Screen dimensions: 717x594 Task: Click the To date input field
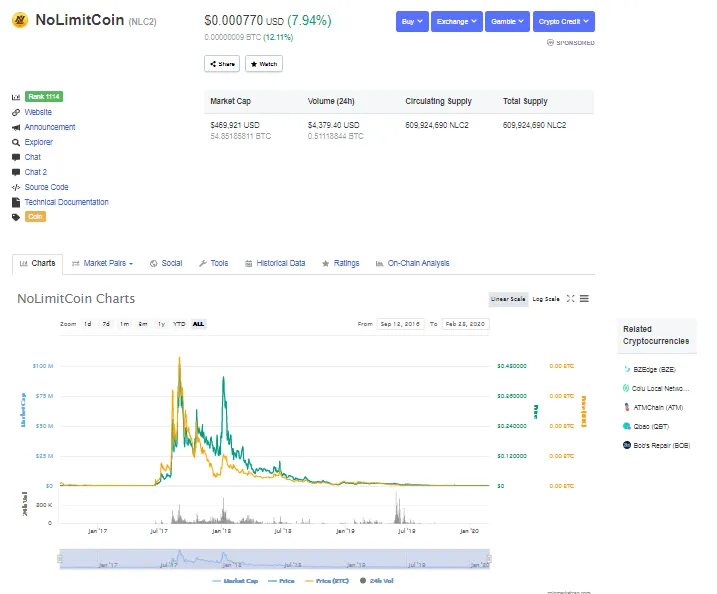click(x=466, y=324)
